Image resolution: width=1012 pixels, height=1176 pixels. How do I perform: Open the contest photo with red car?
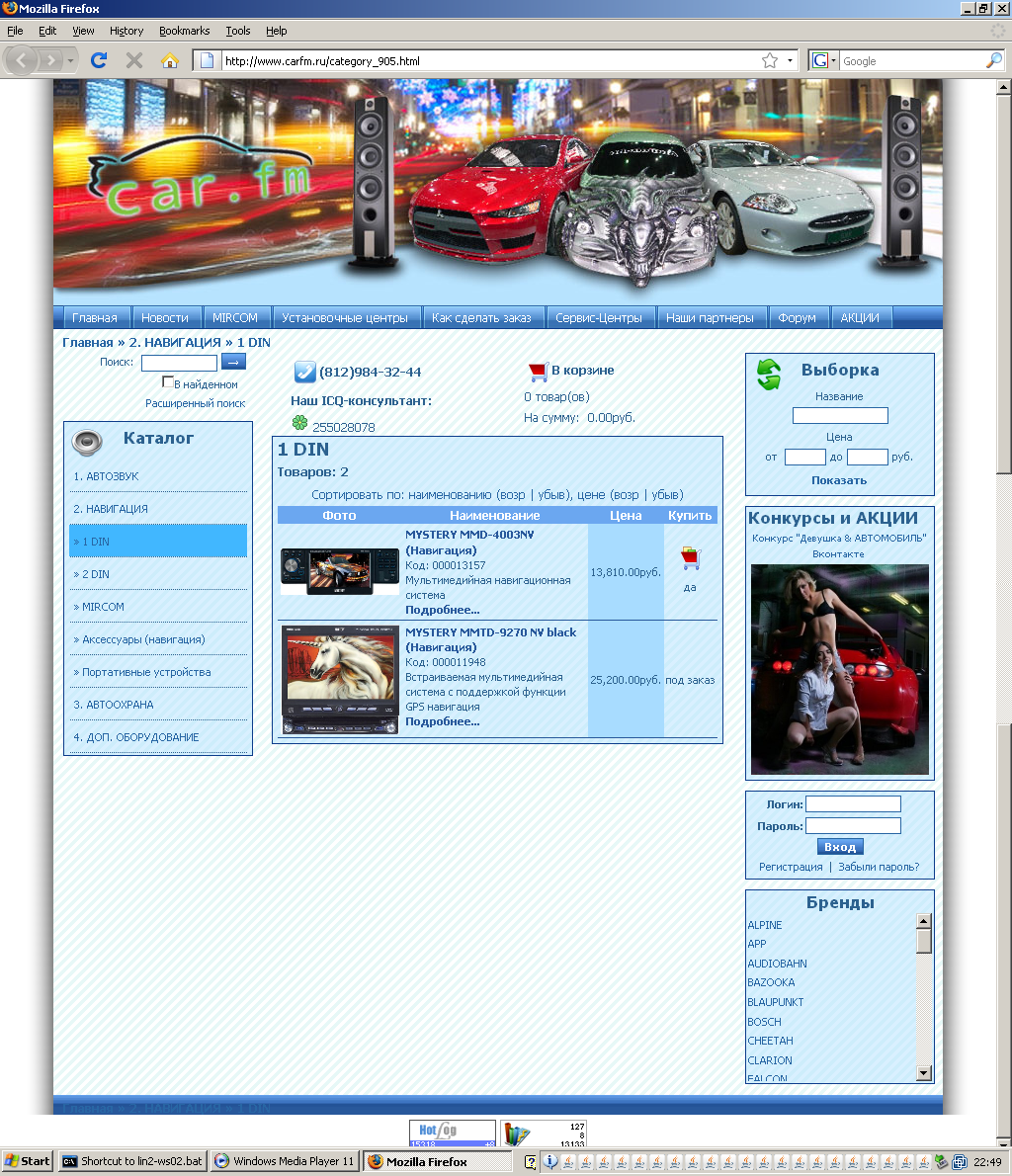pos(839,669)
